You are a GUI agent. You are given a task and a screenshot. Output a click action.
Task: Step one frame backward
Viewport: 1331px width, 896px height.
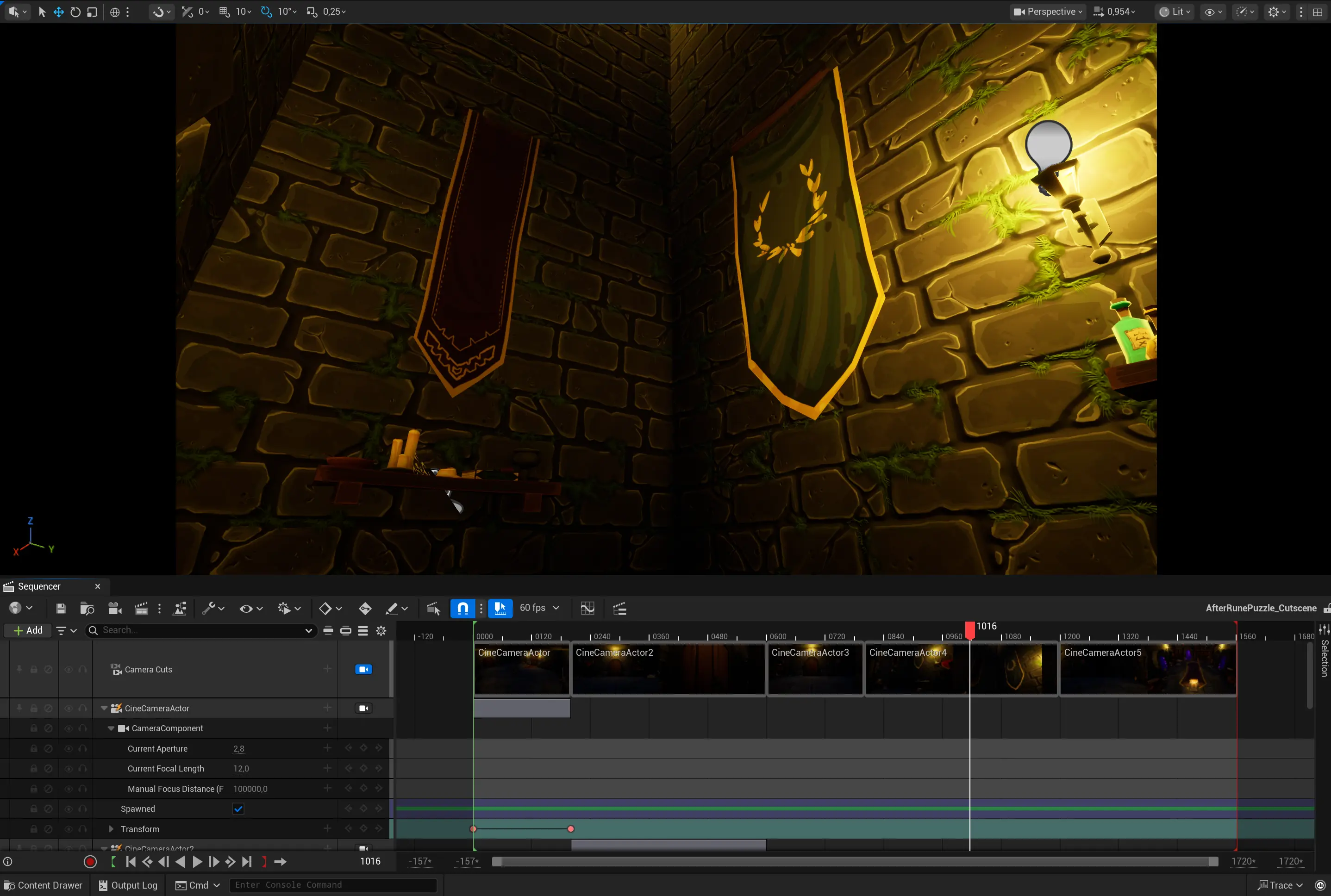click(163, 861)
